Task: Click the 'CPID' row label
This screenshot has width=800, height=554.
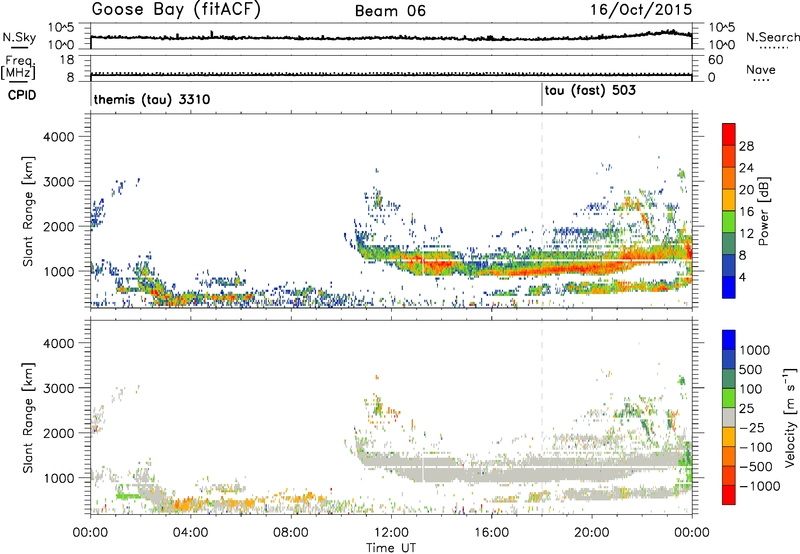Action: (22, 95)
